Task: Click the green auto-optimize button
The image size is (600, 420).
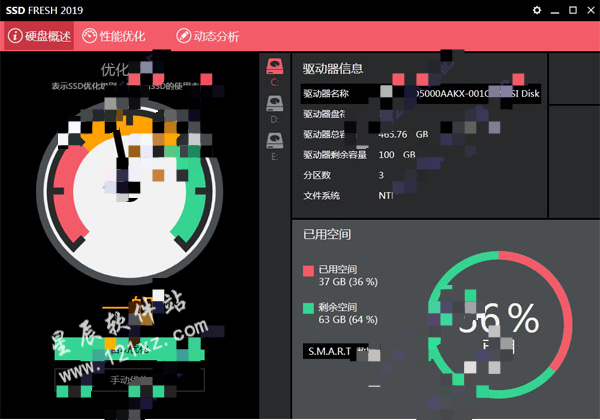Action: (129, 349)
